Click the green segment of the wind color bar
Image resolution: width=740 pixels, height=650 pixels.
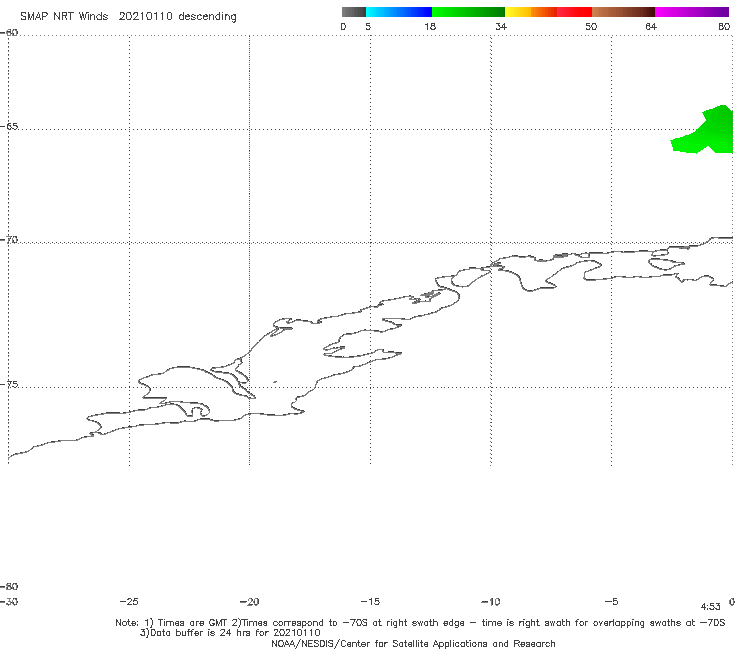[x=468, y=12]
